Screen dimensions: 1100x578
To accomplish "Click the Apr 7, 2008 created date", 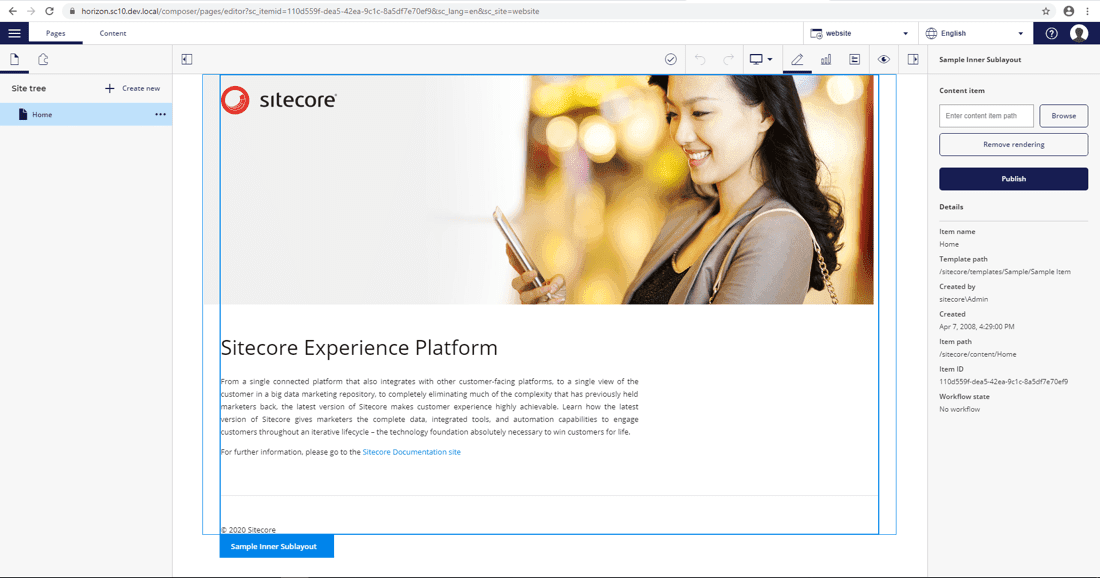I will 977,326.
